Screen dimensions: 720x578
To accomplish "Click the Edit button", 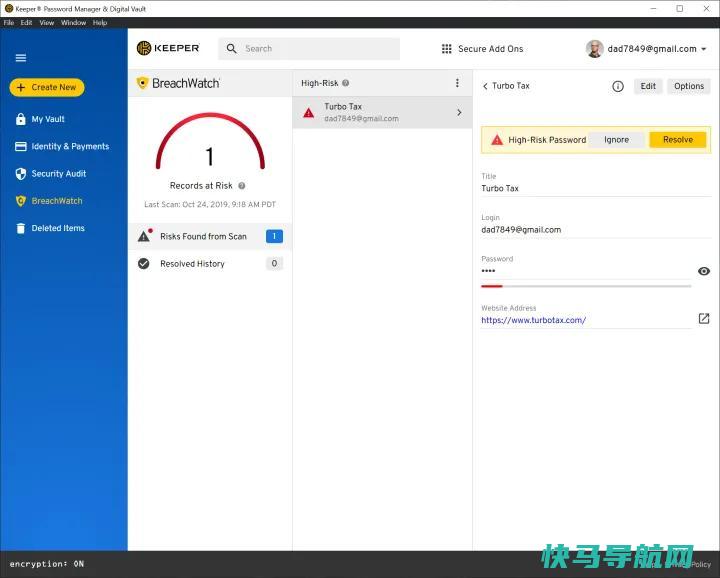I will click(x=648, y=86).
